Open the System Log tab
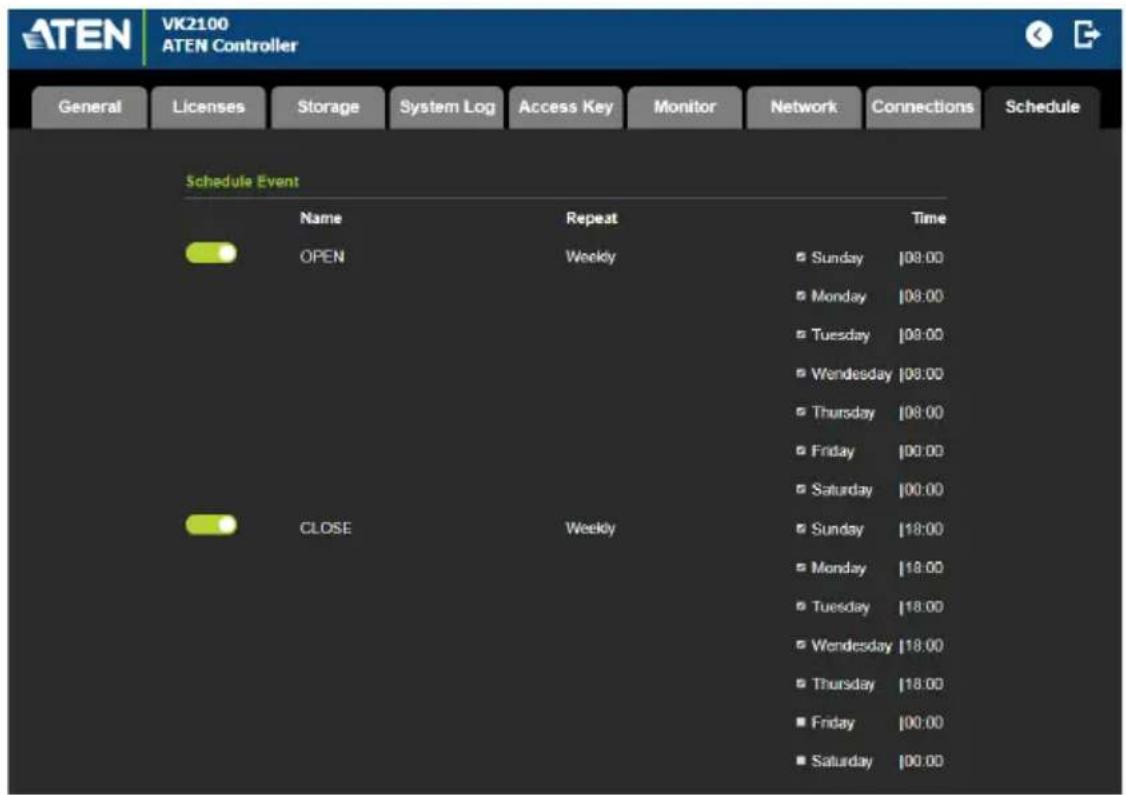Screen dimensions: 1126x795 (x=447, y=107)
